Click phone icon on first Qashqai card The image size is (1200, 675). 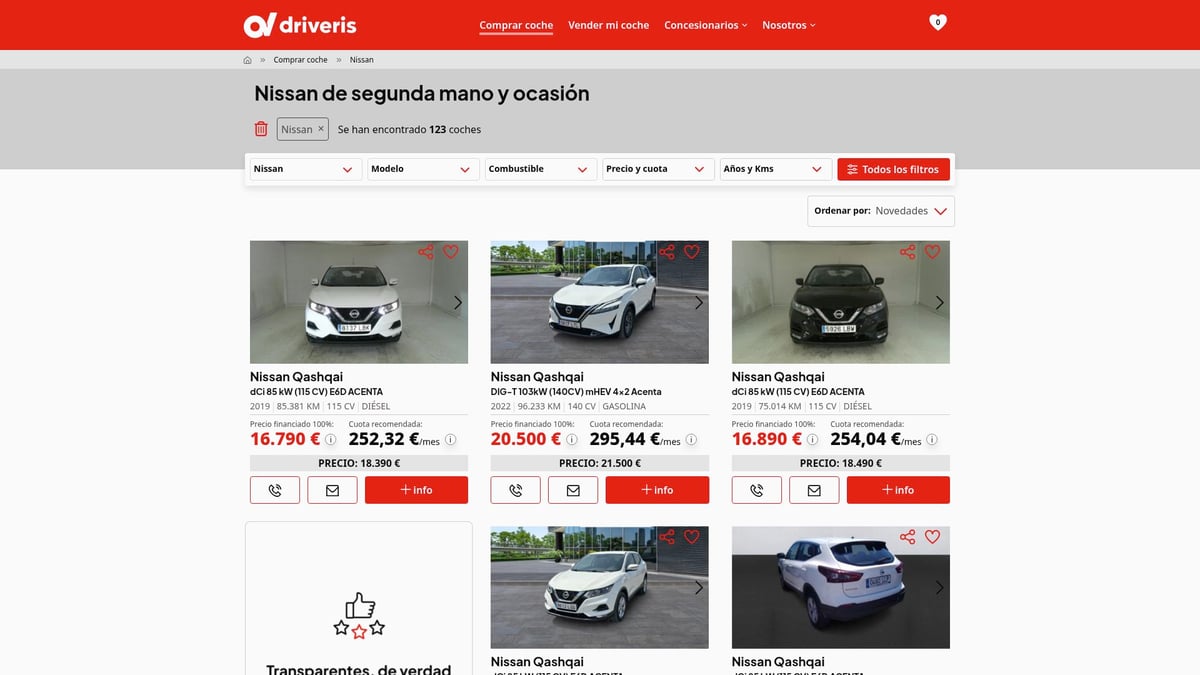click(x=275, y=490)
